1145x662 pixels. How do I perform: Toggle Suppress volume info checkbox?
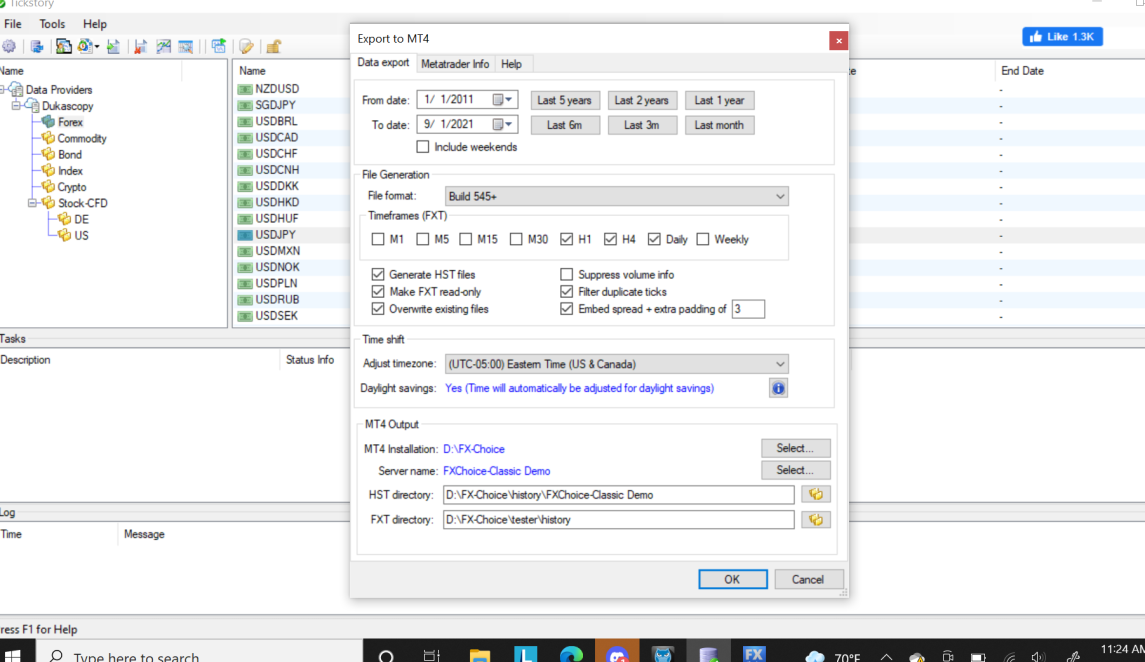point(567,274)
